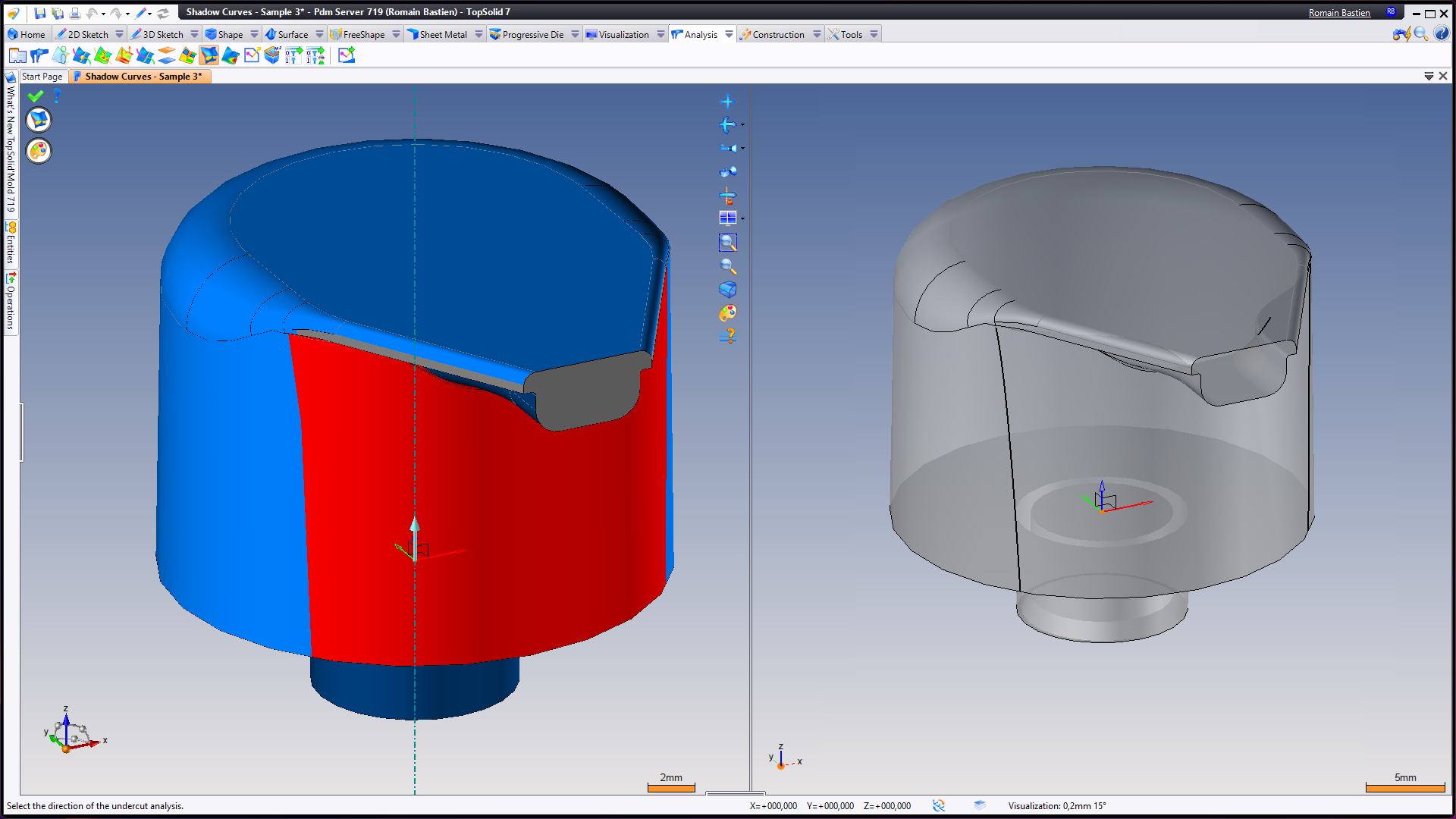Click the rendering mode cube icon
This screenshot has height=819, width=1456.
tap(727, 290)
